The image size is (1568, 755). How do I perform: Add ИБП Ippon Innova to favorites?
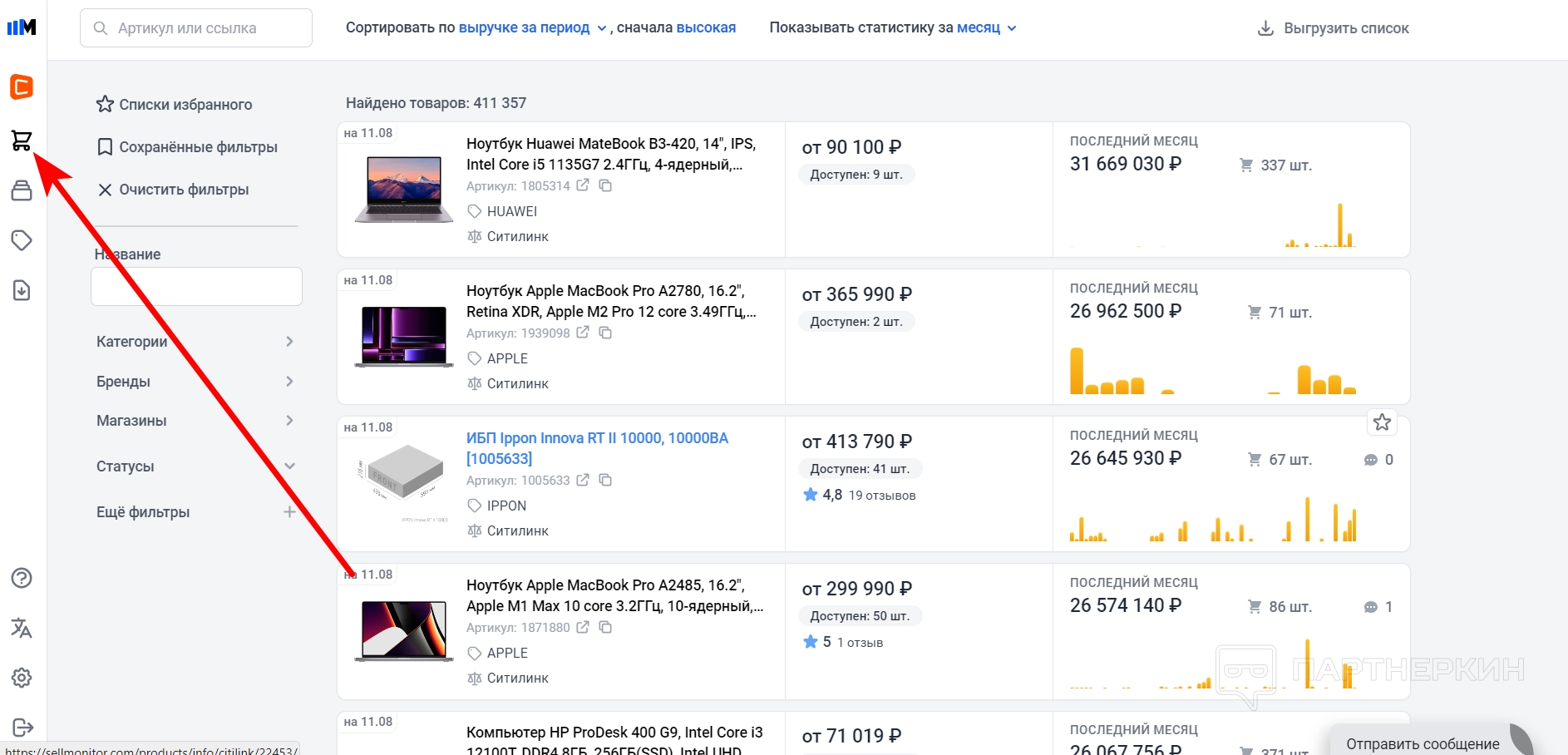click(x=1382, y=422)
